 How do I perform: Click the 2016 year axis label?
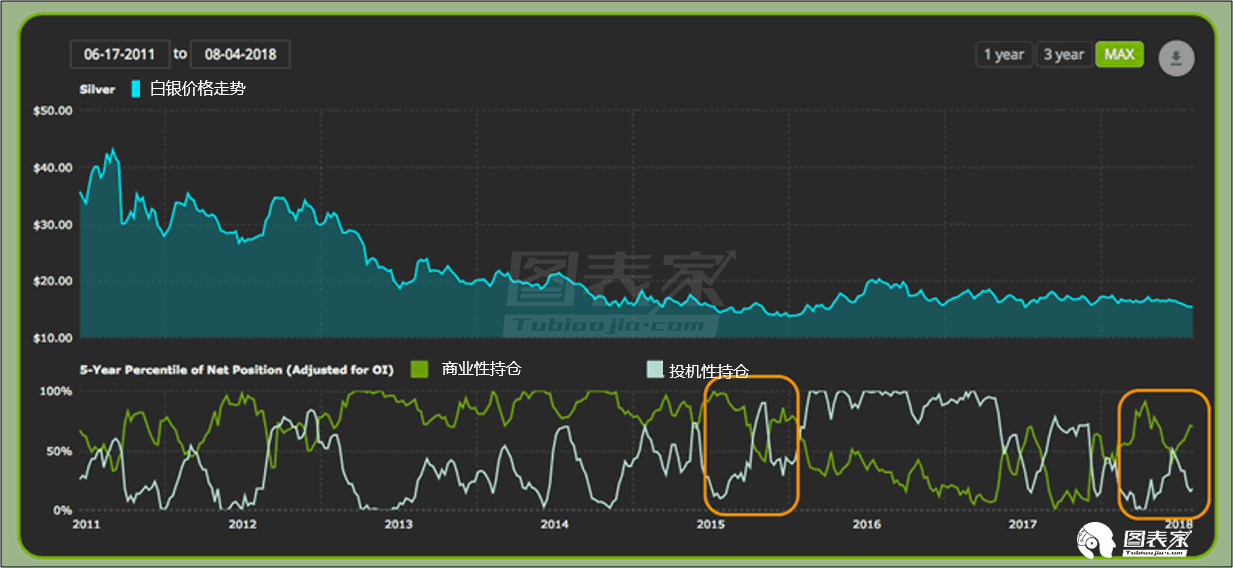tap(866, 524)
